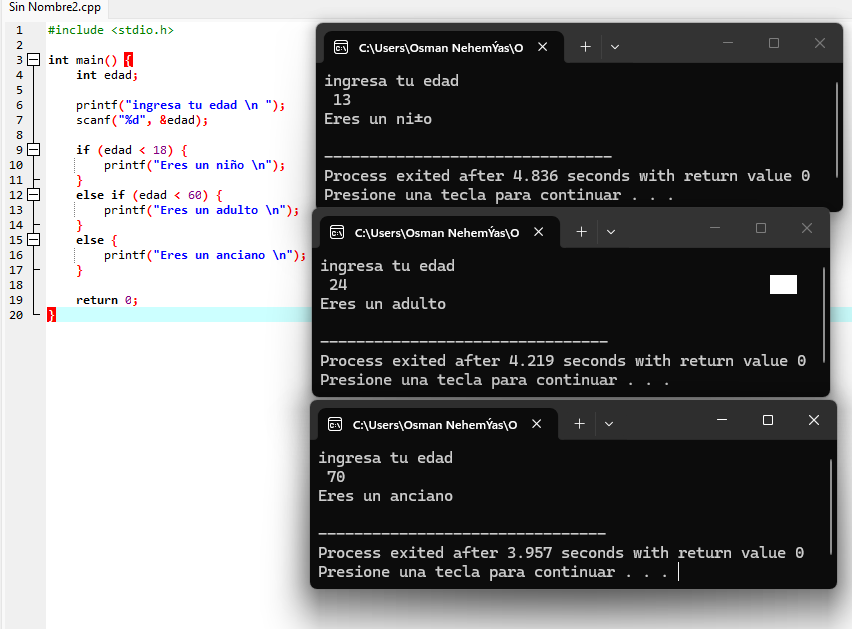Close the tab in the top console window
This screenshot has height=629, width=852.
[x=543, y=47]
